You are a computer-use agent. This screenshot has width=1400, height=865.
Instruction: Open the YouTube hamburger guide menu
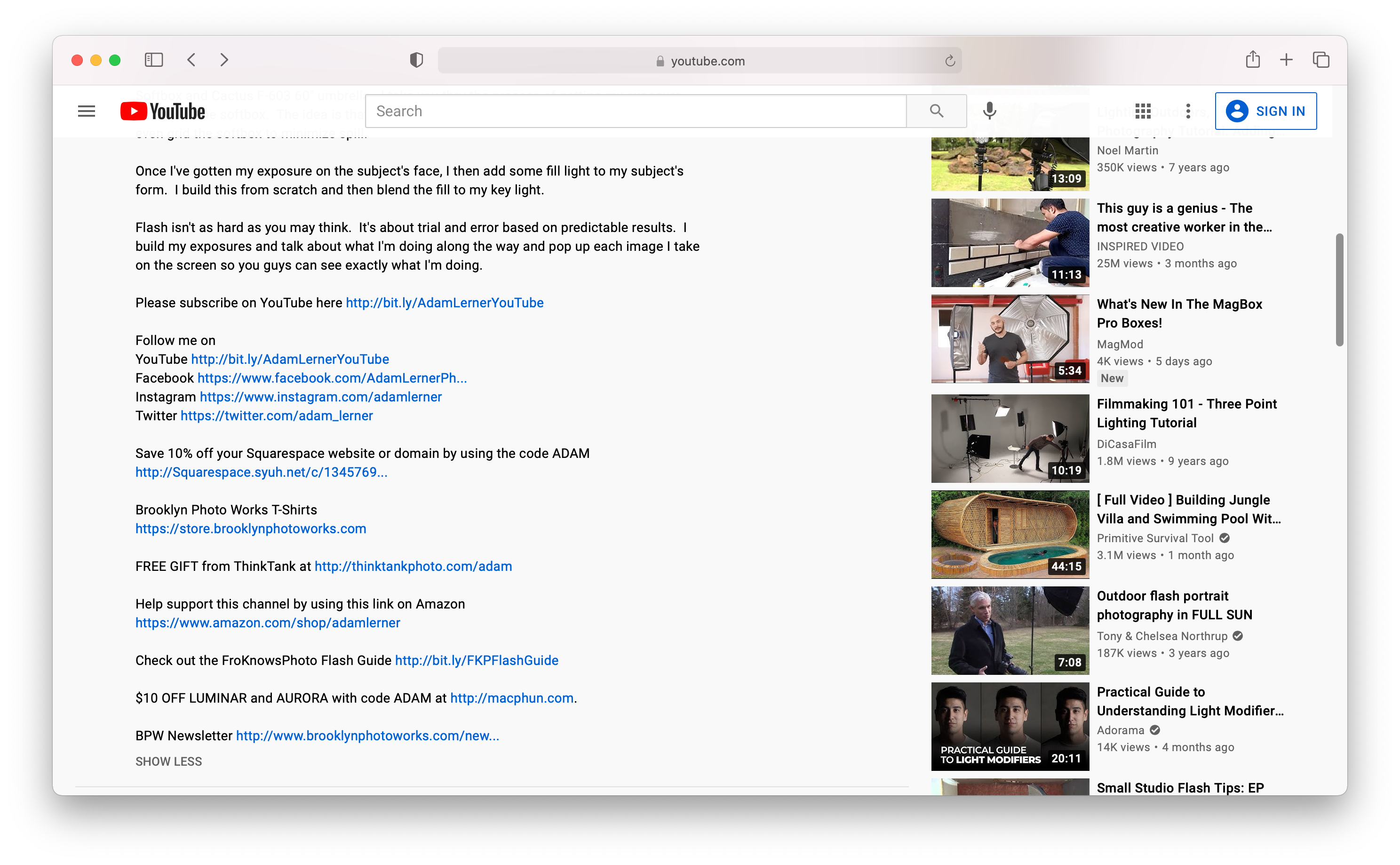coord(87,111)
